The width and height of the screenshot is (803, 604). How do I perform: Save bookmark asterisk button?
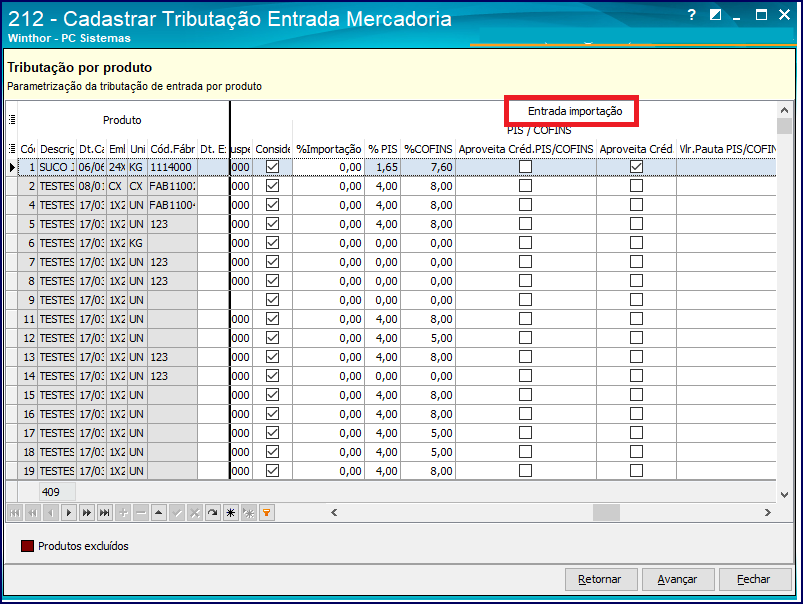click(231, 513)
